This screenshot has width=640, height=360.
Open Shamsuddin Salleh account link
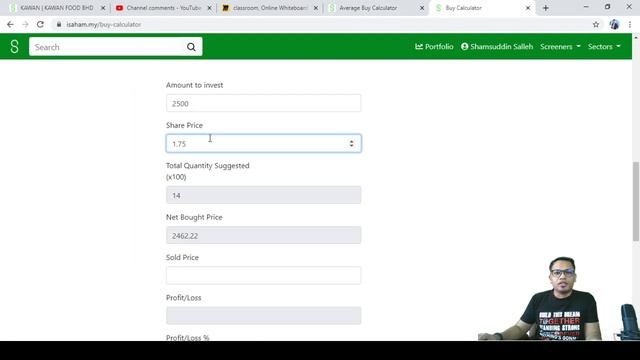[497, 47]
